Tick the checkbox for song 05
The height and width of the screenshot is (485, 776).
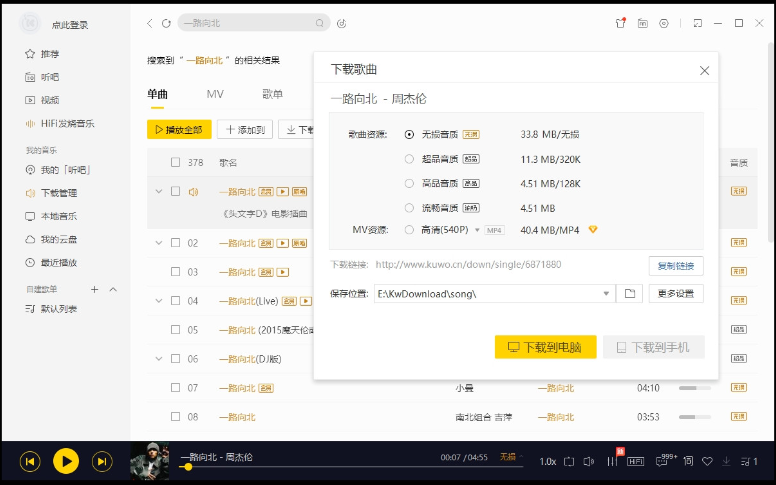[x=175, y=329]
